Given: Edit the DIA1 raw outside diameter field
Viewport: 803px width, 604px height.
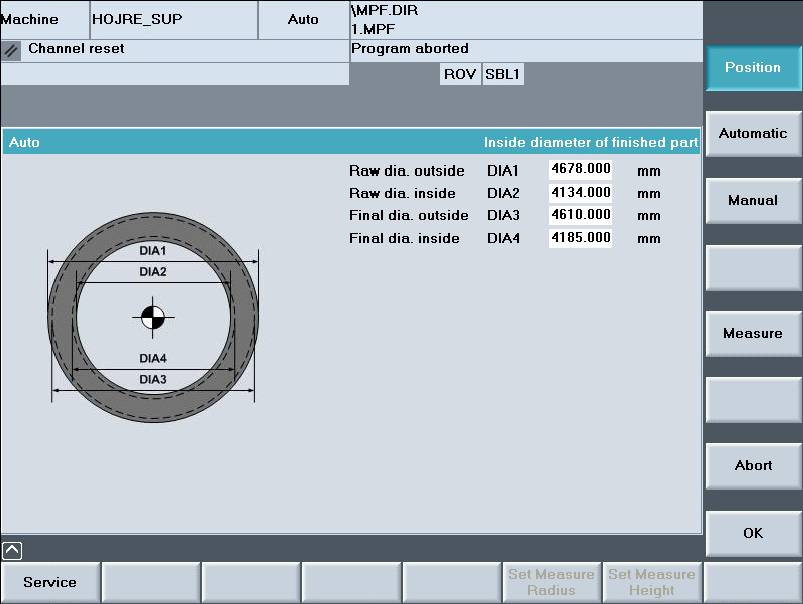Looking at the screenshot, I should pyautogui.click(x=580, y=169).
